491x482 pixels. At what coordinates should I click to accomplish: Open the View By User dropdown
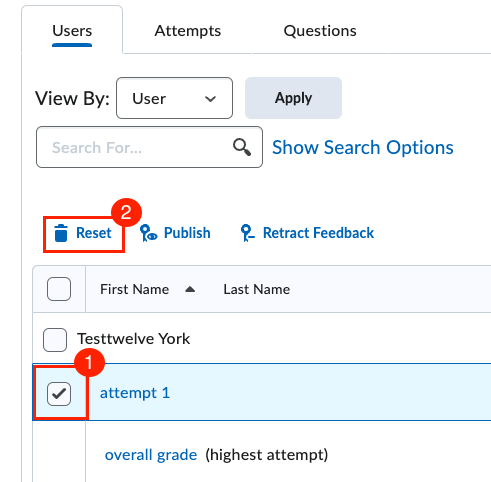click(x=174, y=98)
